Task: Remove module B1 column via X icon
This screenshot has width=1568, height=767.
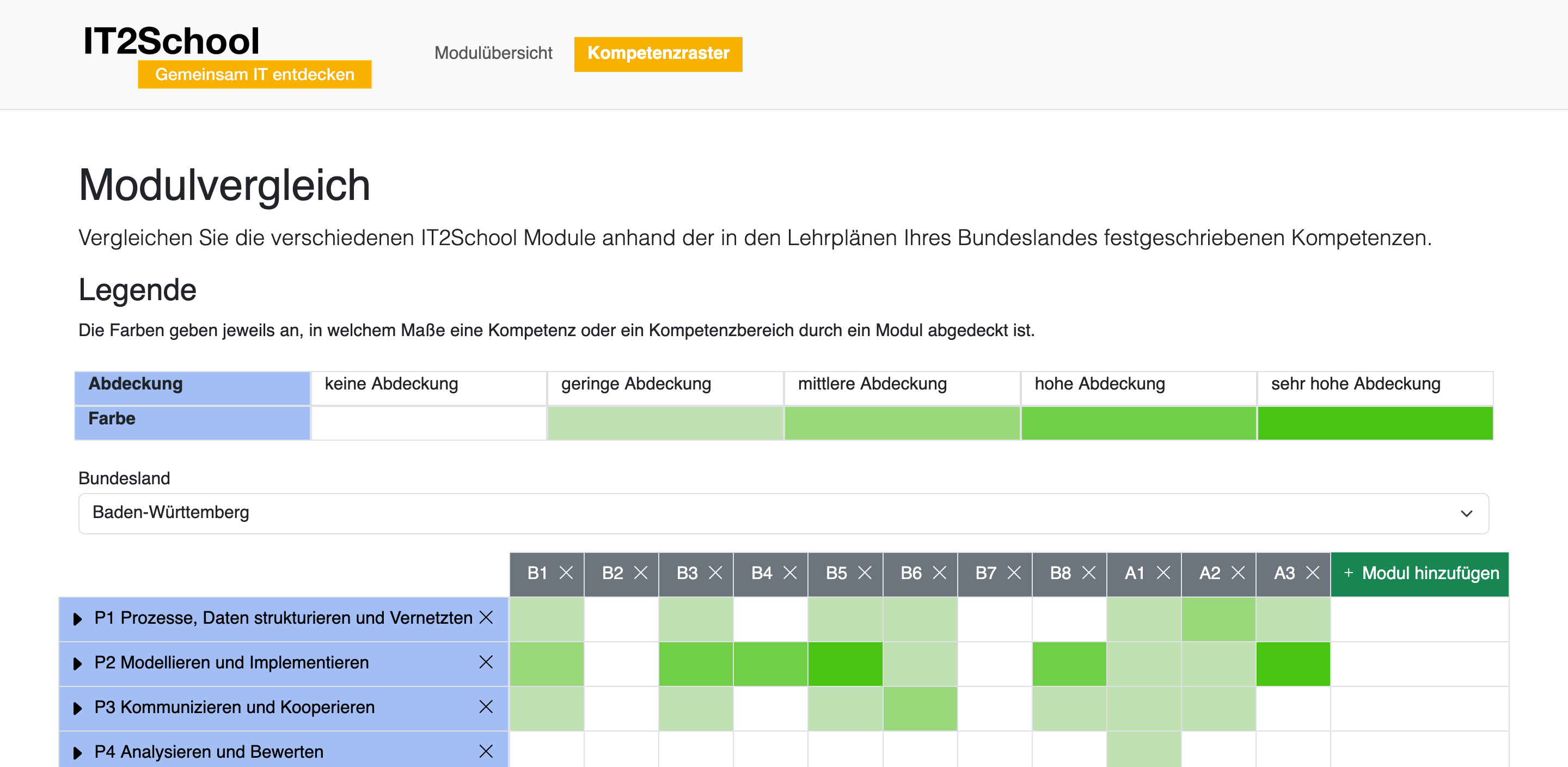Action: pyautogui.click(x=566, y=573)
